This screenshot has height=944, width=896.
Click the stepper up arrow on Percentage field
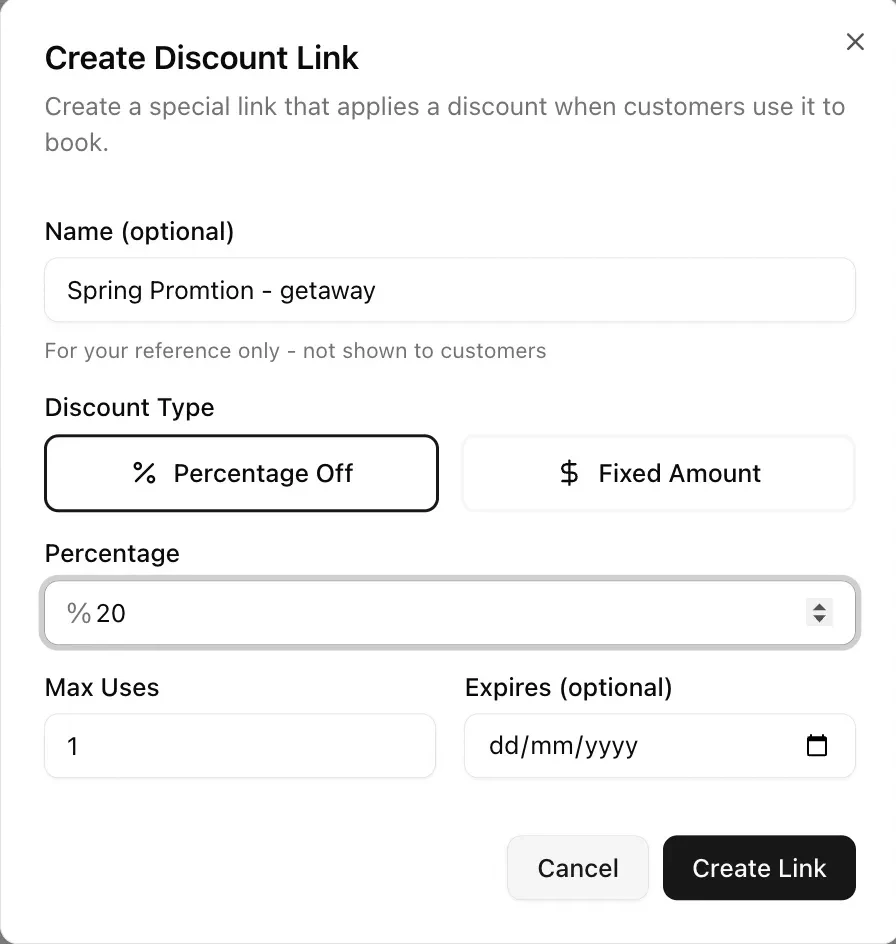820,606
